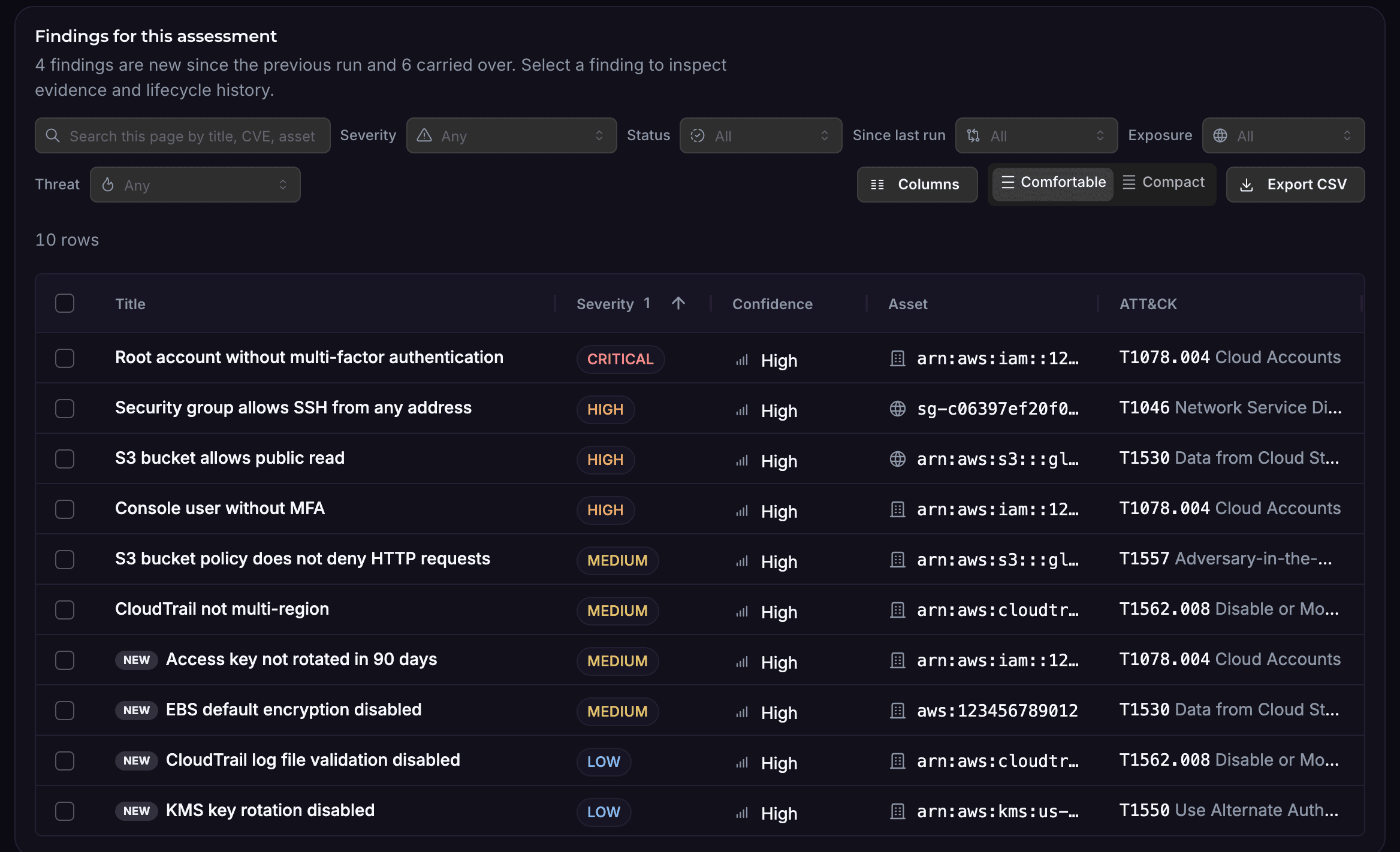Open the Severity filter dropdown
The image size is (1400, 852).
pyautogui.click(x=511, y=135)
